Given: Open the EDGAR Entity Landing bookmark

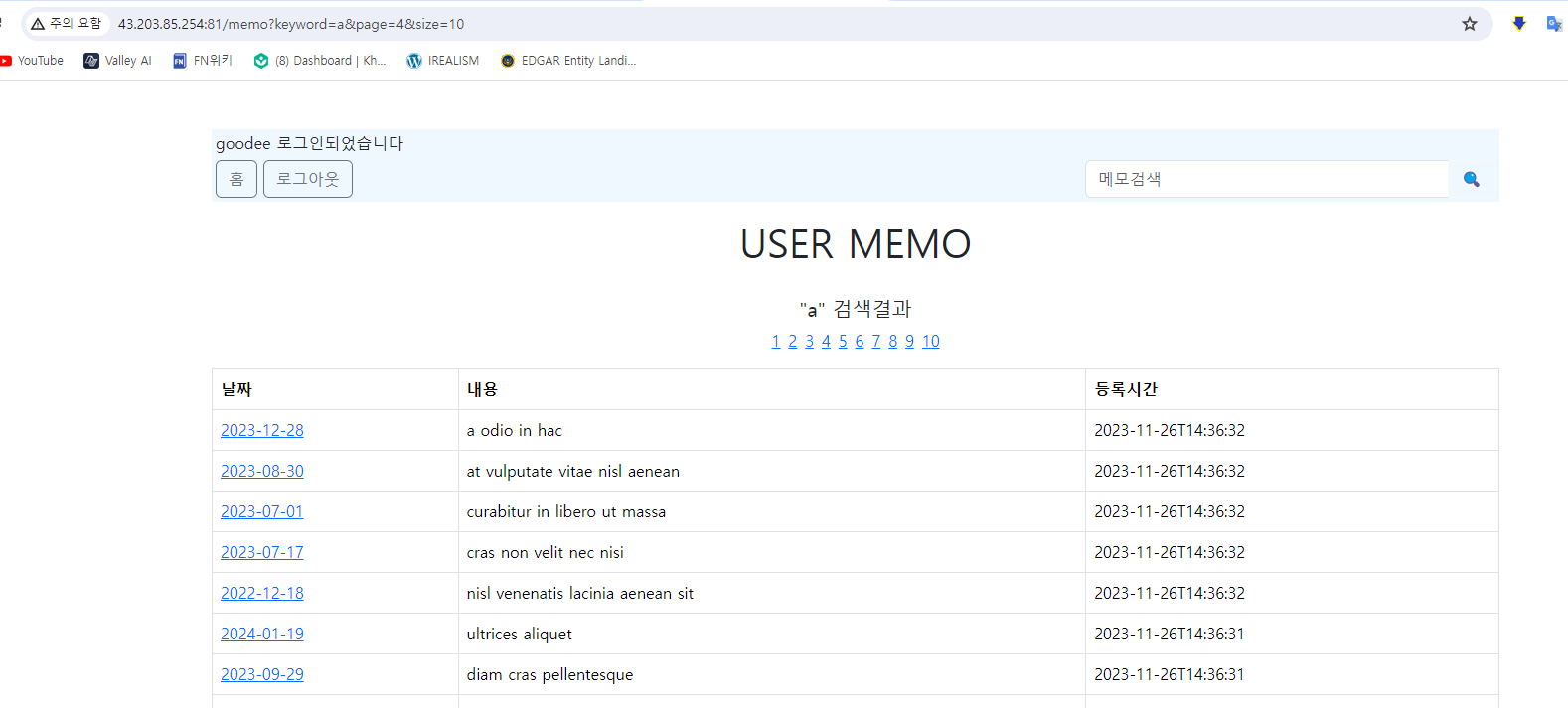Looking at the screenshot, I should click(568, 61).
